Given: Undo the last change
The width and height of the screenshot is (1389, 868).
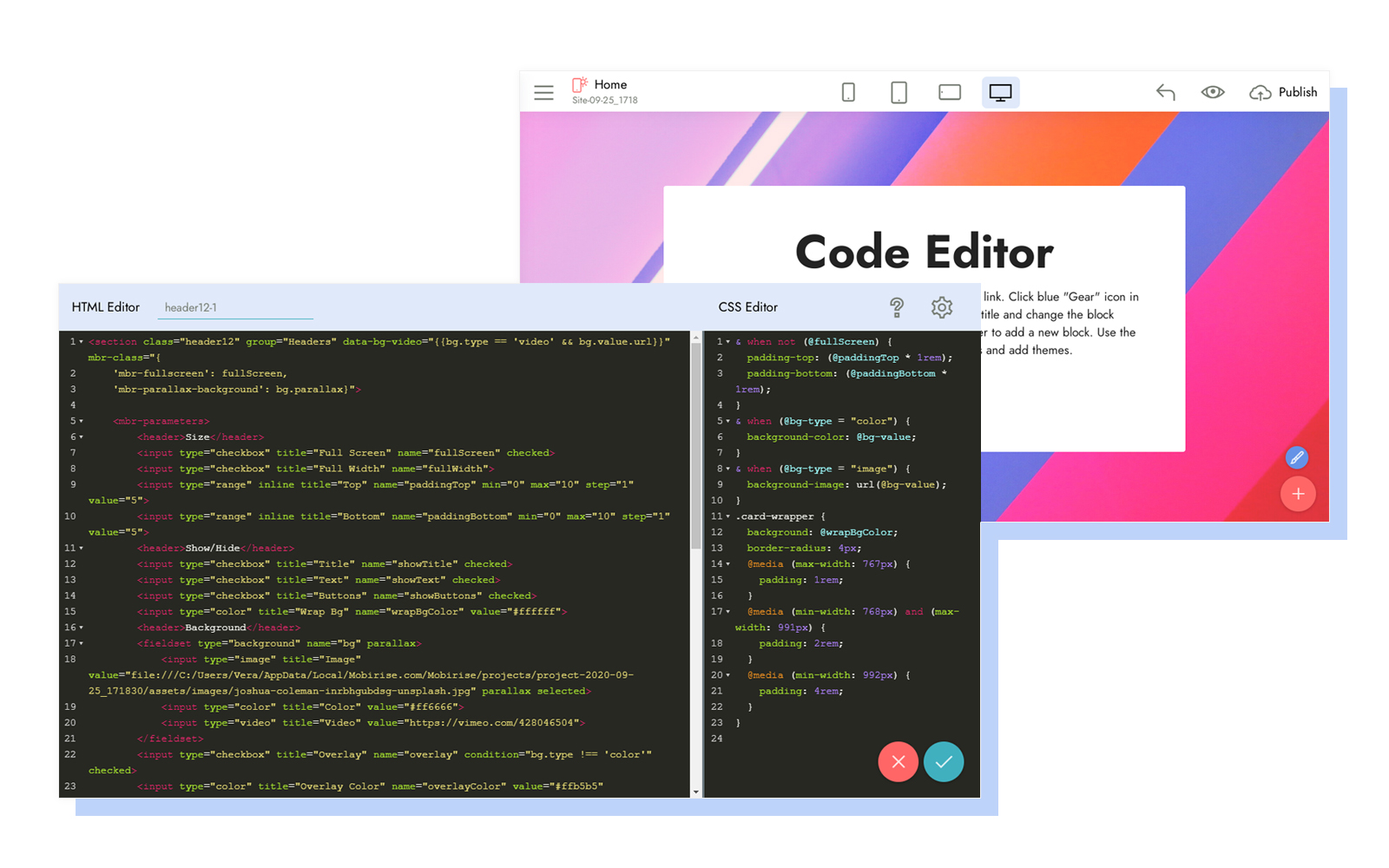Looking at the screenshot, I should tap(1165, 92).
